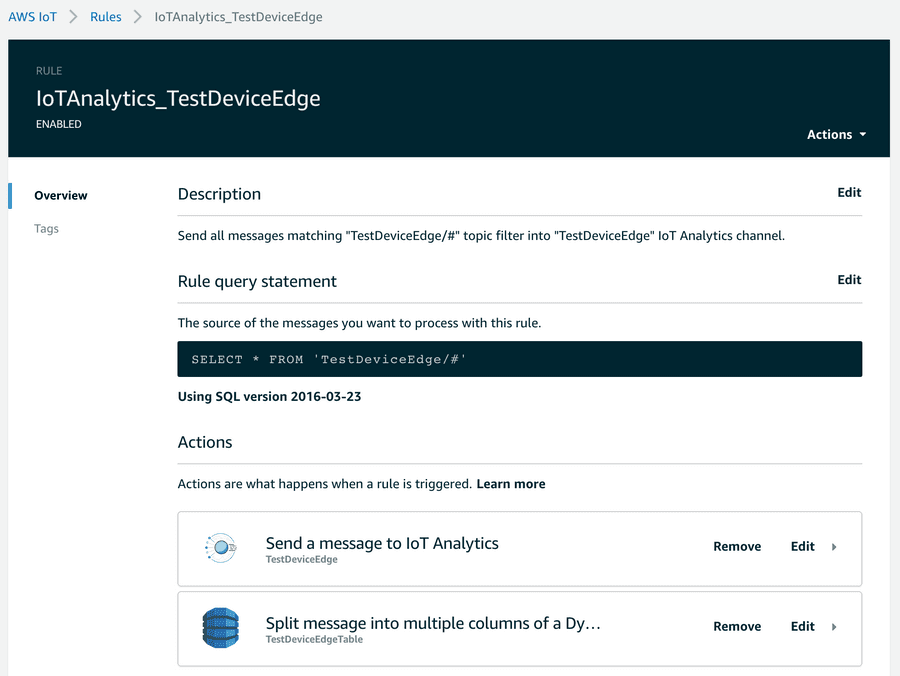Go to AWS IoT in the breadcrumb
This screenshot has height=676, width=900.
[x=34, y=17]
